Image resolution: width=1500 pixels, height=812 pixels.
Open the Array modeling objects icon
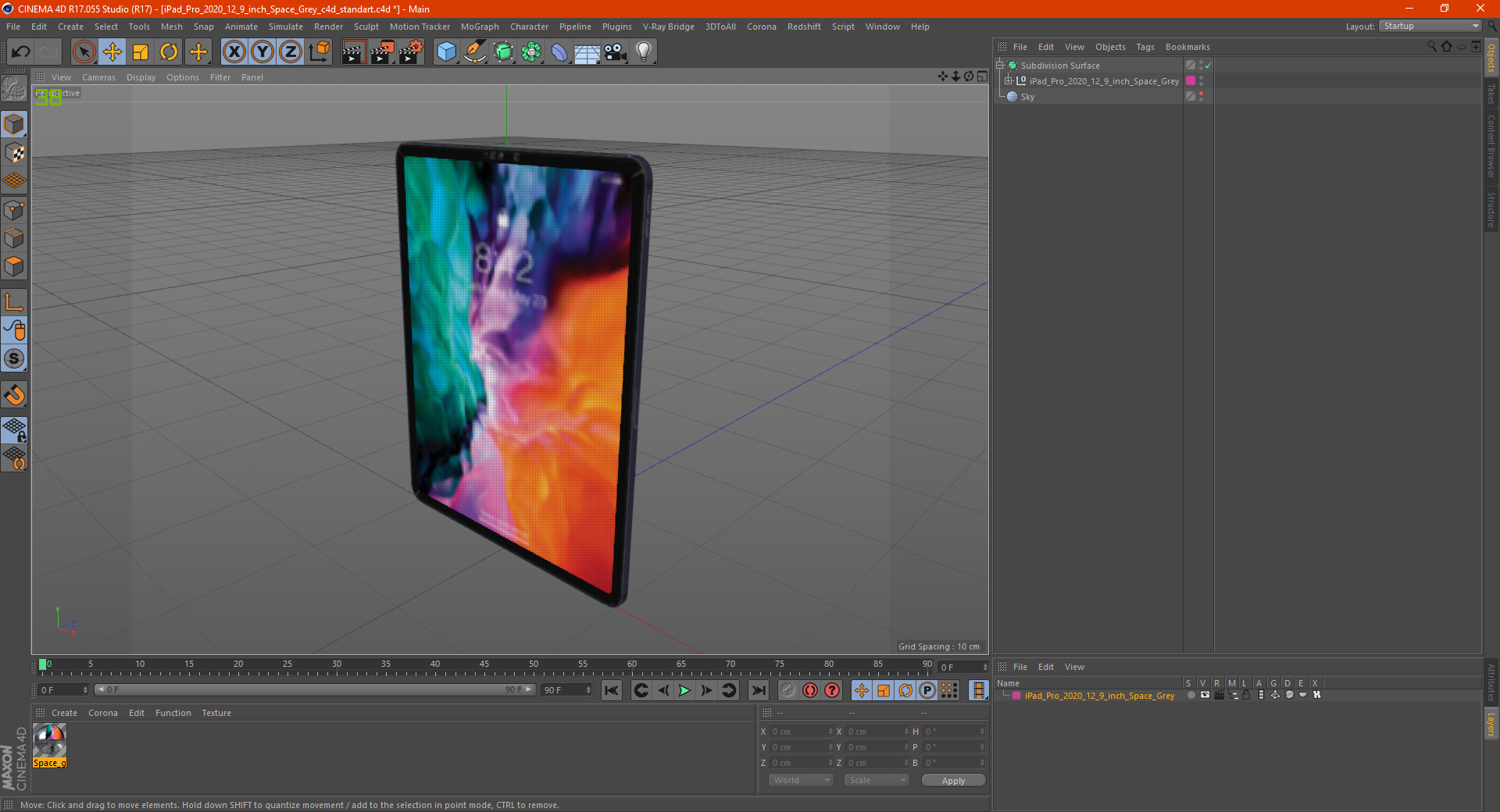click(x=531, y=52)
